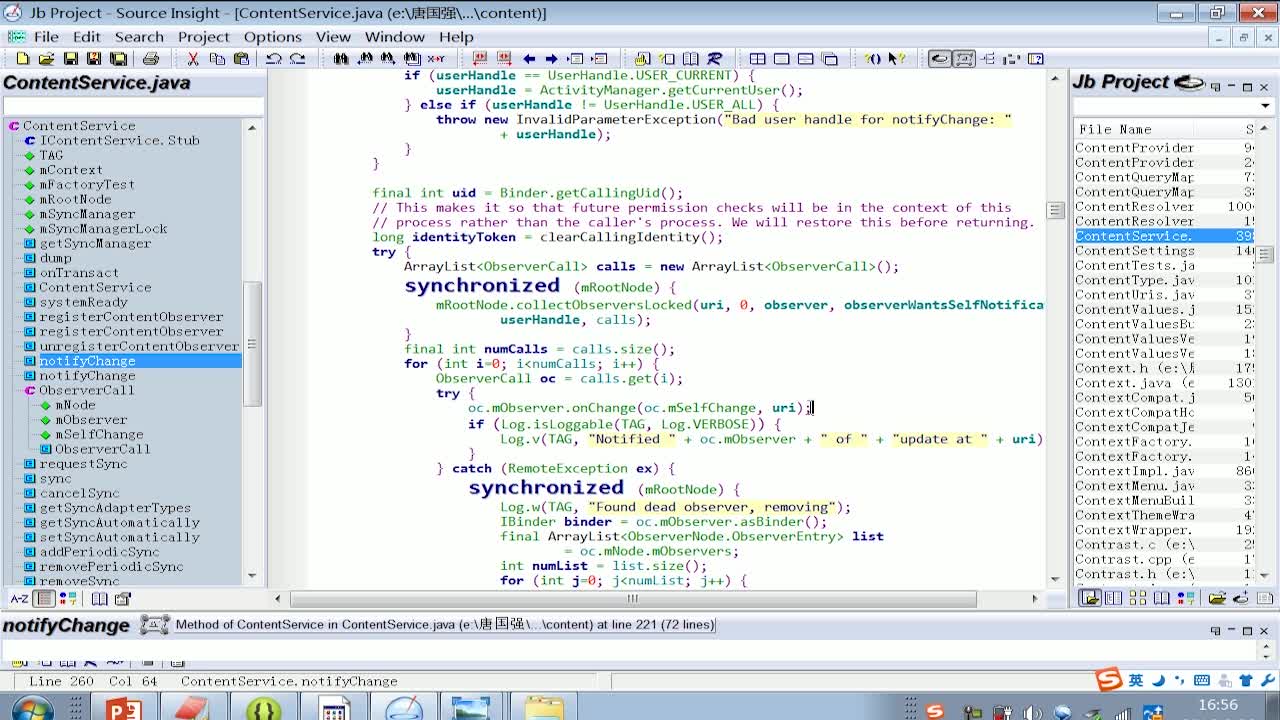Select the highlighted notifyChange symbol
1280x720 pixels.
pyautogui.click(x=87, y=361)
